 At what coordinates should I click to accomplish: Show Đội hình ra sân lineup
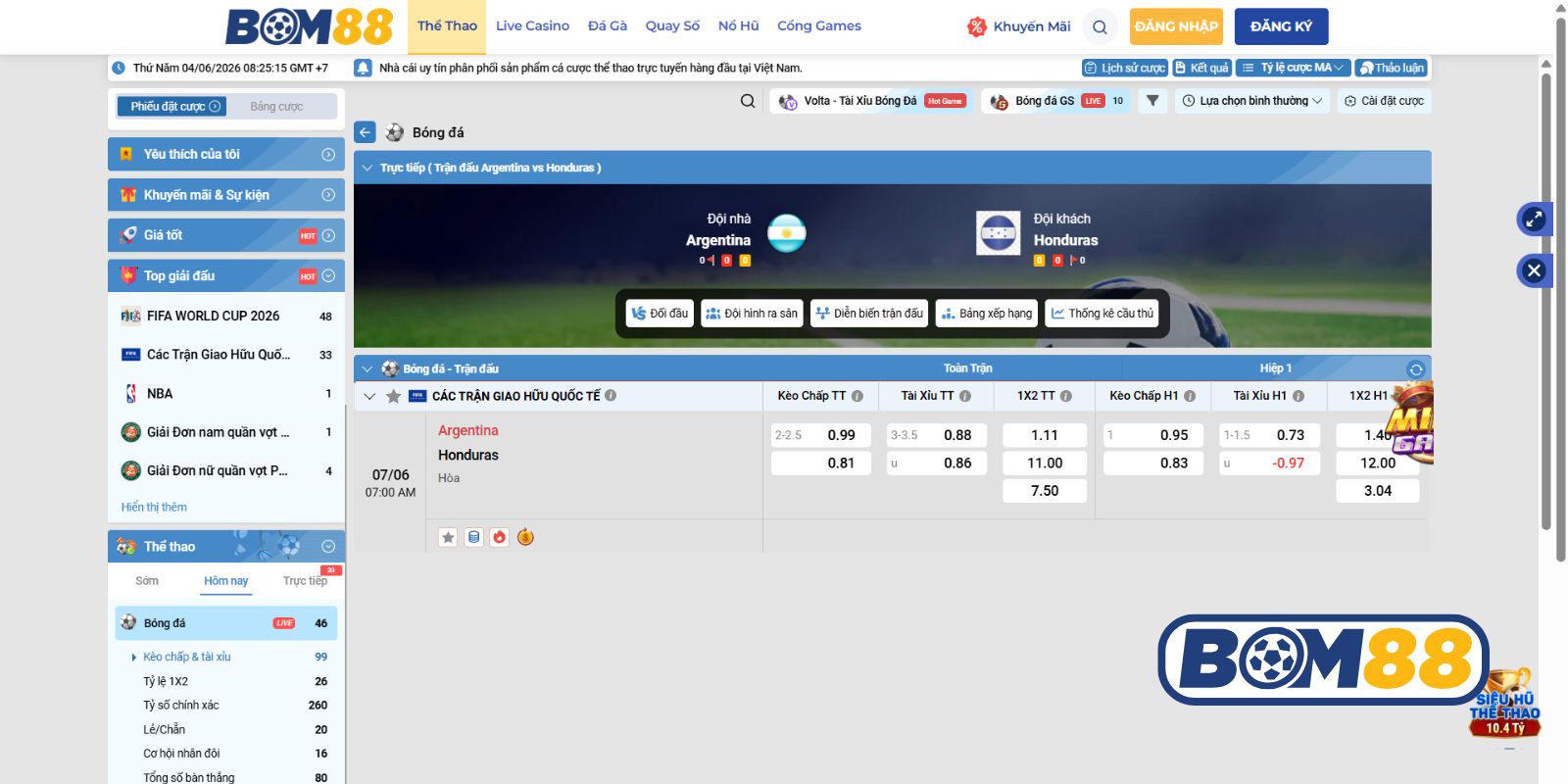coord(752,314)
